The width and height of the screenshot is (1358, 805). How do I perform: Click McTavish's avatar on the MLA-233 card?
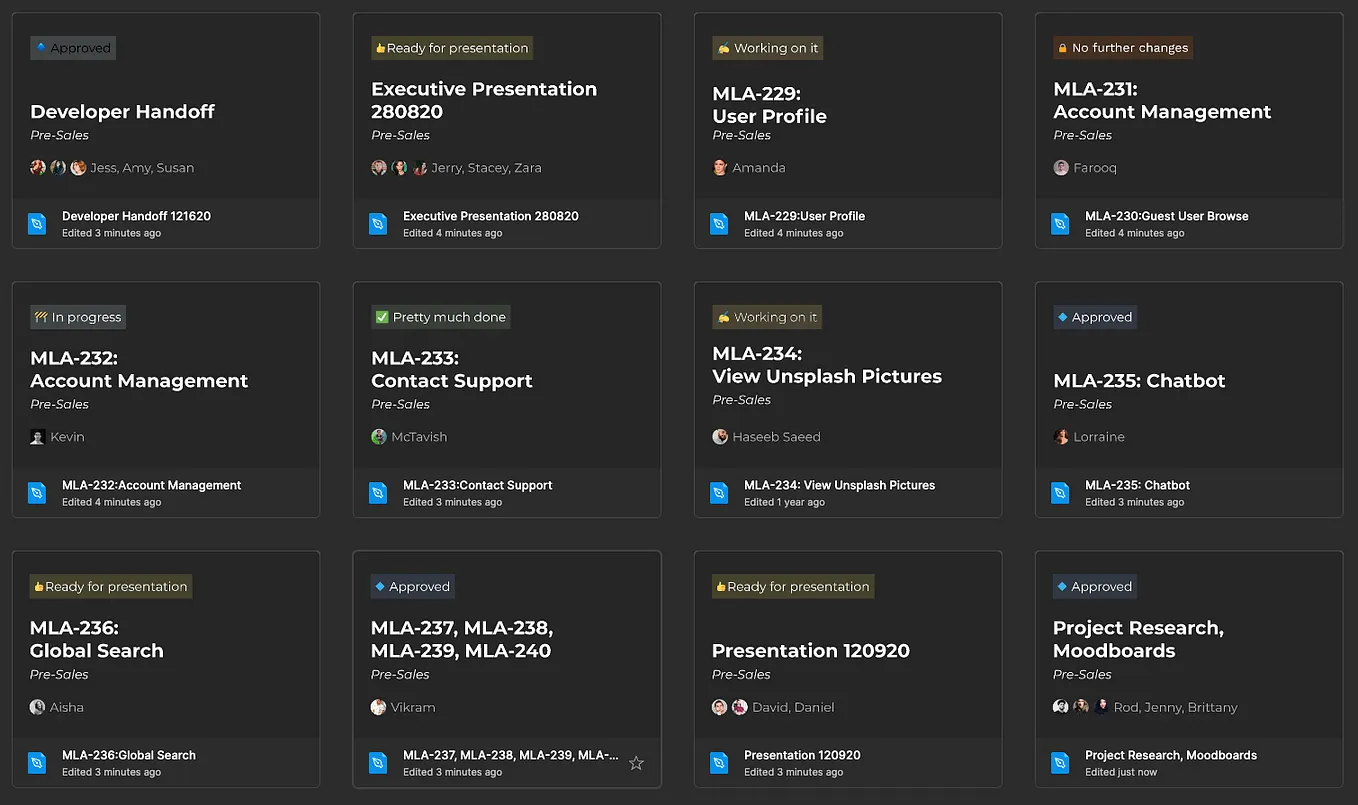pos(378,436)
